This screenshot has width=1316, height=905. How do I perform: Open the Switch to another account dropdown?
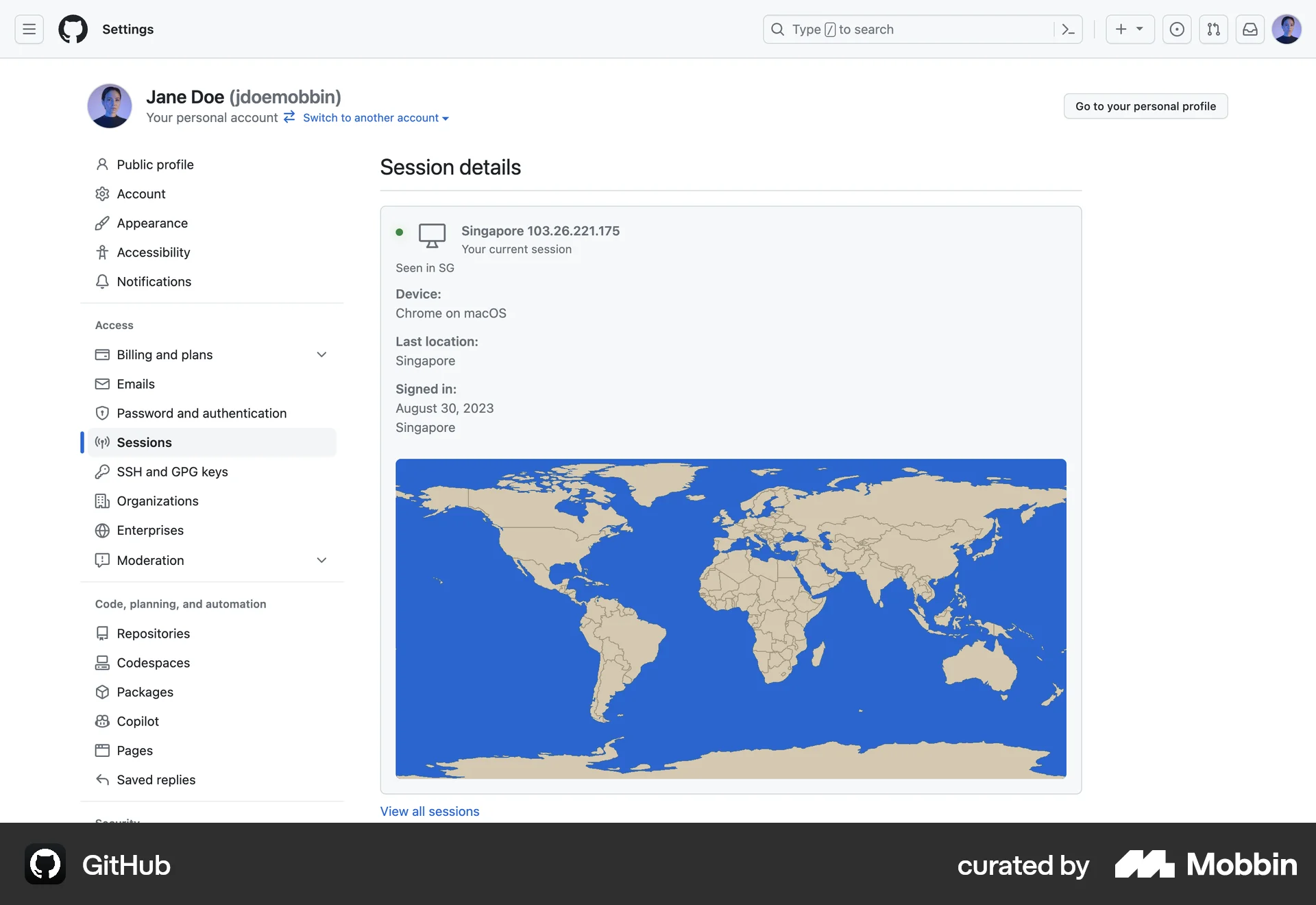374,117
